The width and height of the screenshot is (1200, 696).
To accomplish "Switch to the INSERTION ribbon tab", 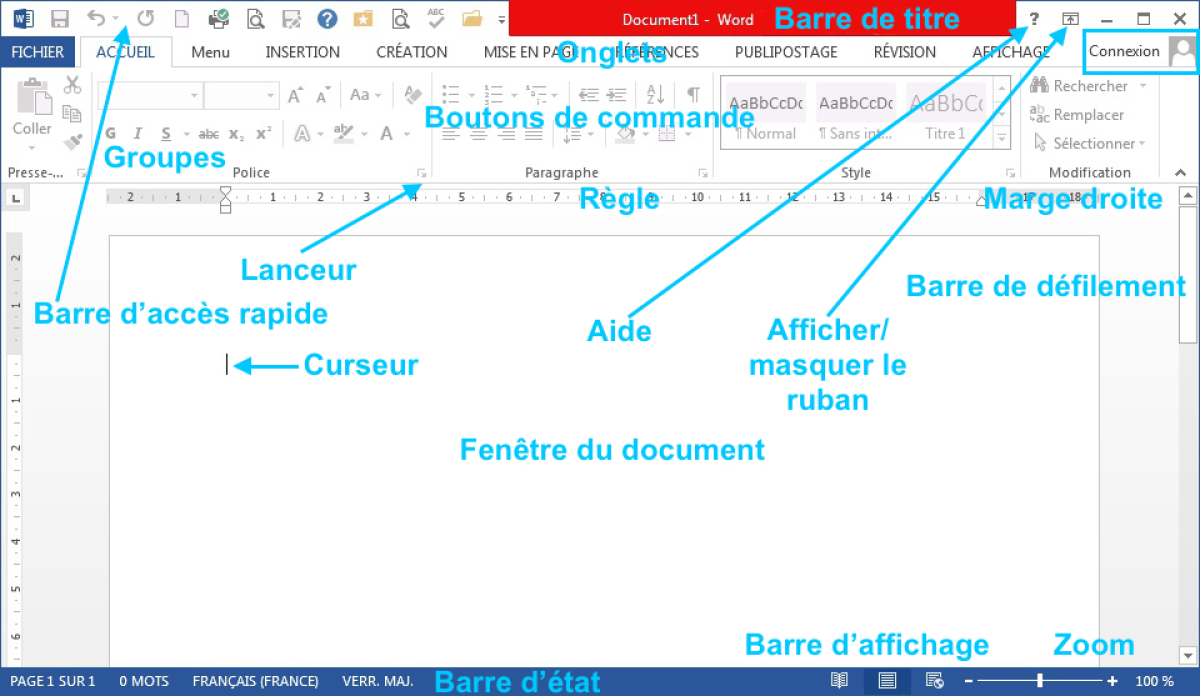I will (302, 52).
